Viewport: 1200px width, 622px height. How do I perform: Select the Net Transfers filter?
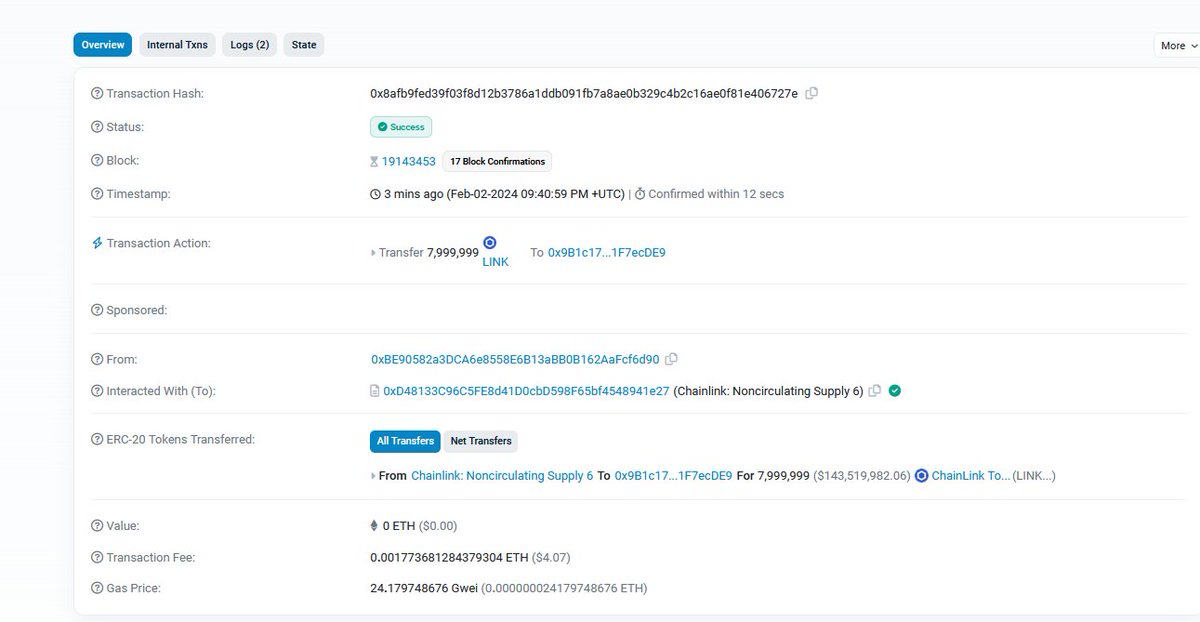481,441
